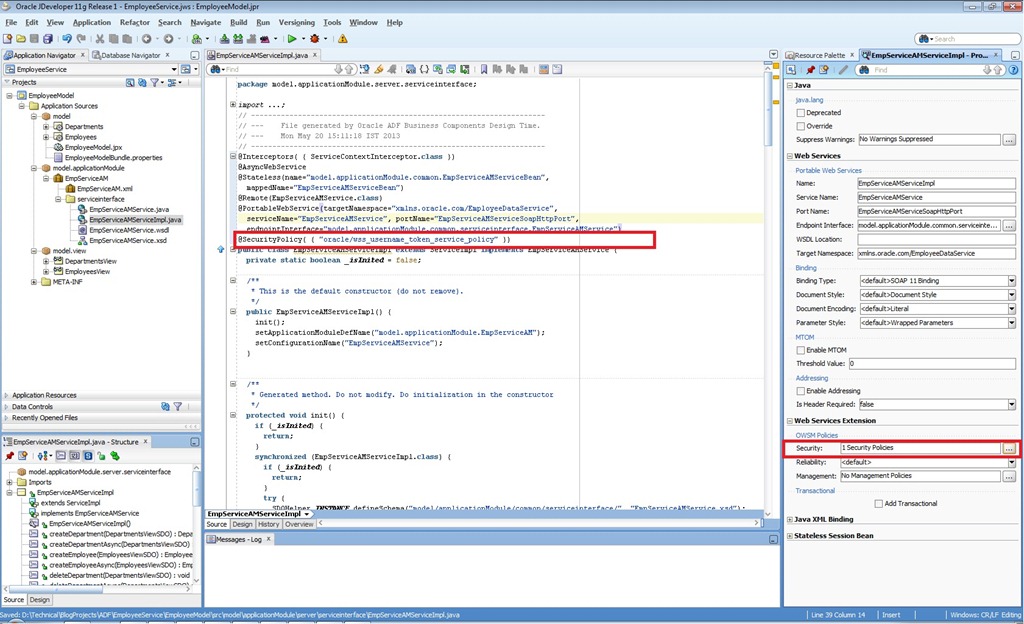The image size is (1024, 624).
Task: Click the Cut scissors icon
Action: (98, 39)
